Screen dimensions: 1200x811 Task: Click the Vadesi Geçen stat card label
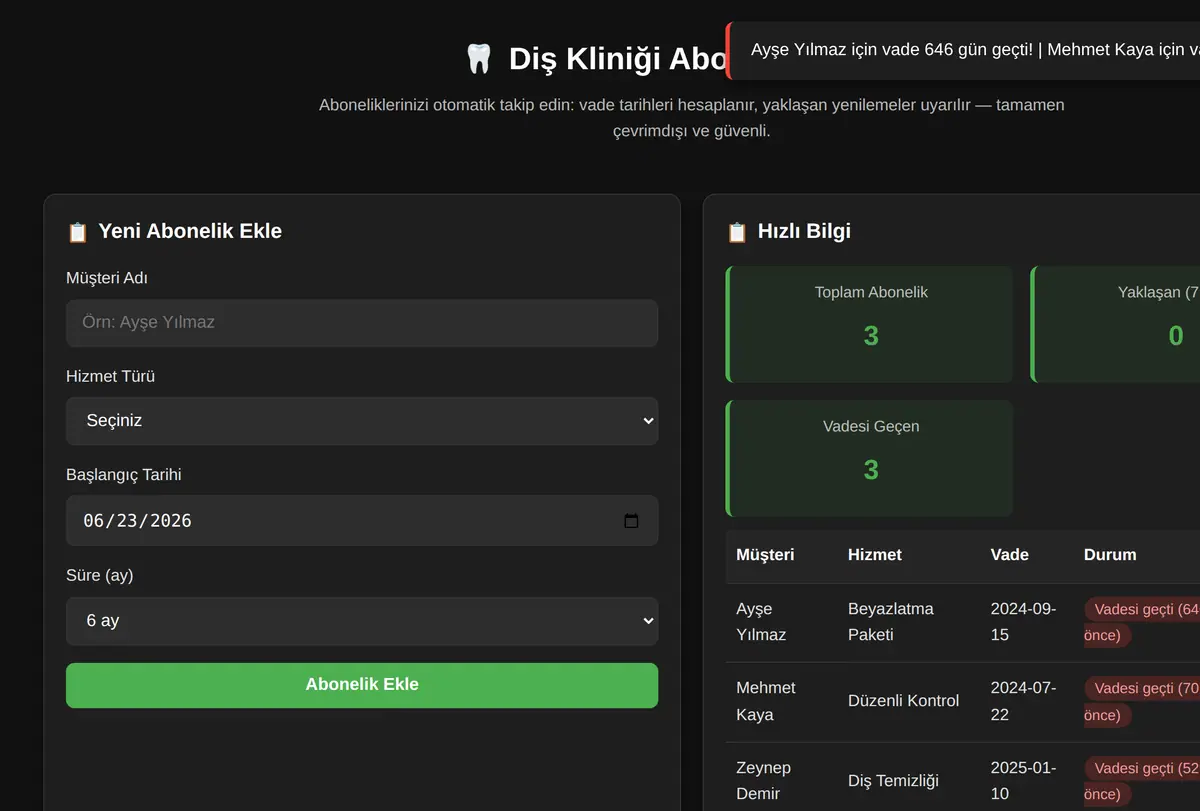point(871,427)
